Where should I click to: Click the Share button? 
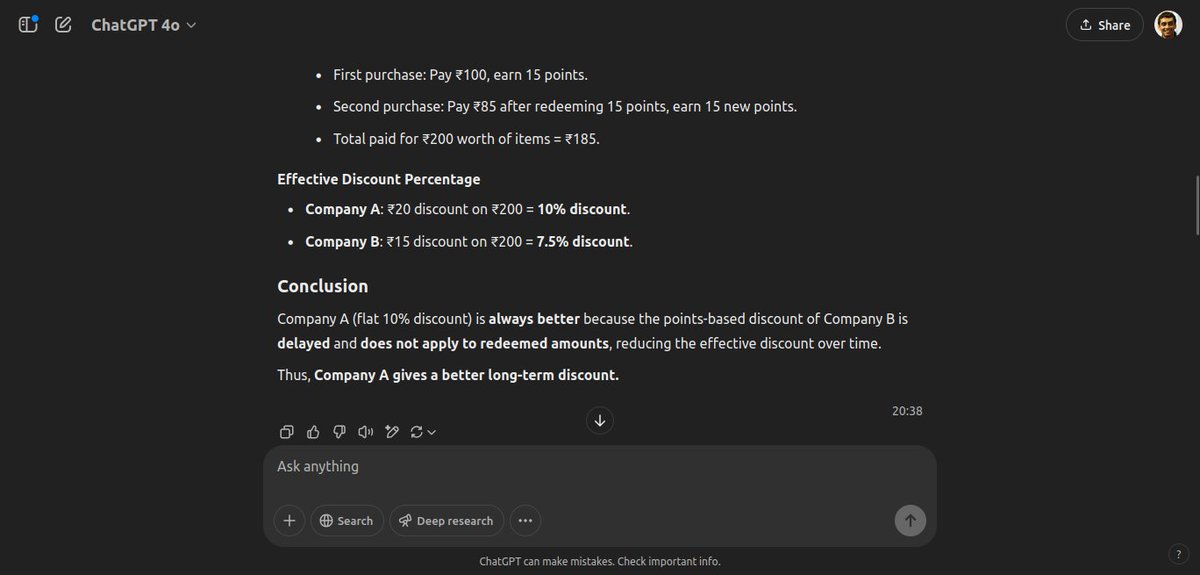click(x=1104, y=25)
